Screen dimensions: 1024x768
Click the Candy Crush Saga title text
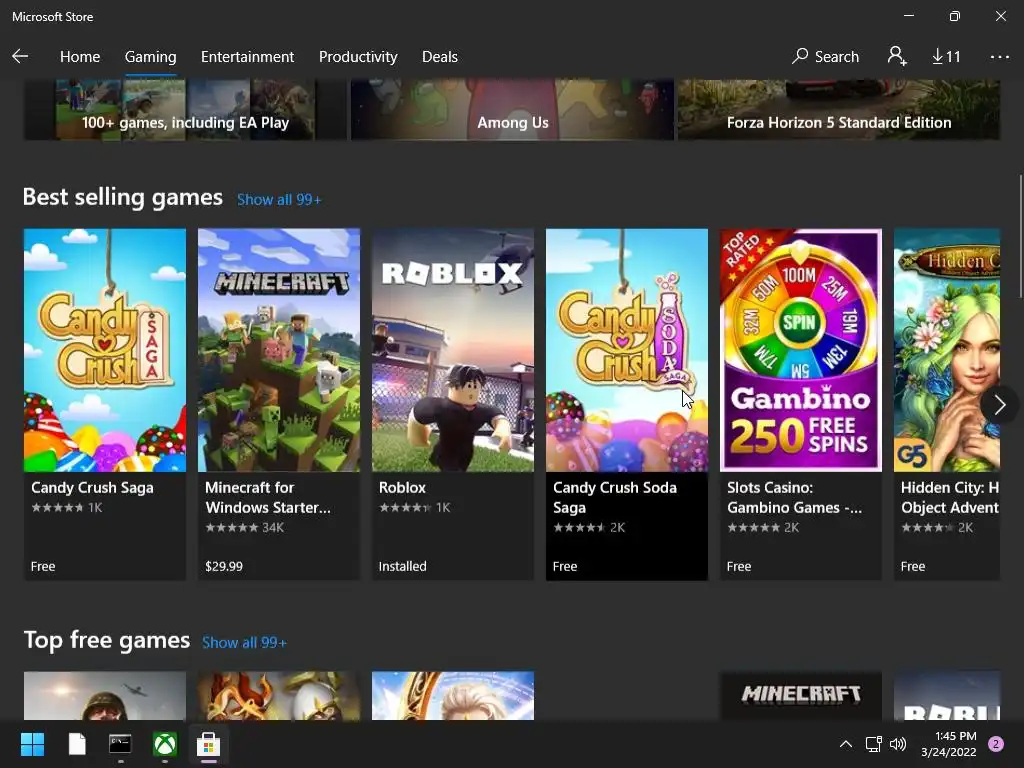92,488
